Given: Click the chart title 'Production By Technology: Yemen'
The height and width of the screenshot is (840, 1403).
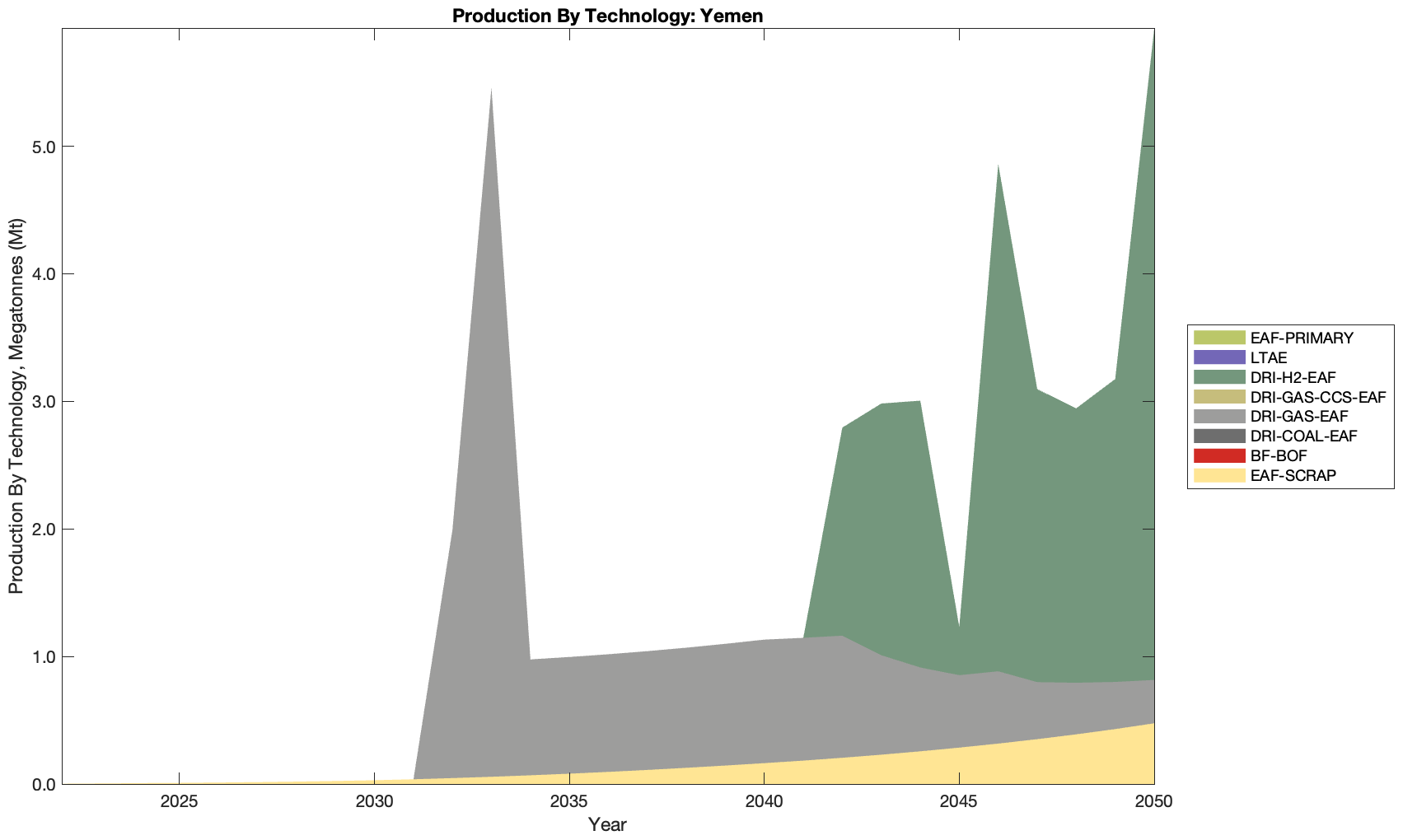Looking at the screenshot, I should [x=608, y=15].
